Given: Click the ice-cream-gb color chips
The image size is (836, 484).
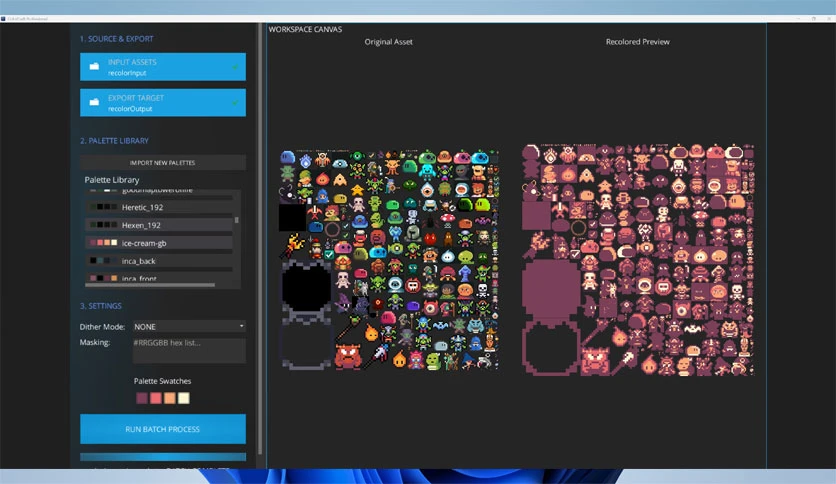Looking at the screenshot, I should click(x=104, y=243).
